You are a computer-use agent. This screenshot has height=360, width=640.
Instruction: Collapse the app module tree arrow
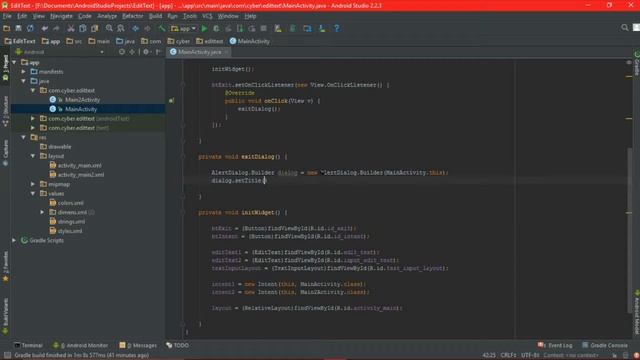15,62
